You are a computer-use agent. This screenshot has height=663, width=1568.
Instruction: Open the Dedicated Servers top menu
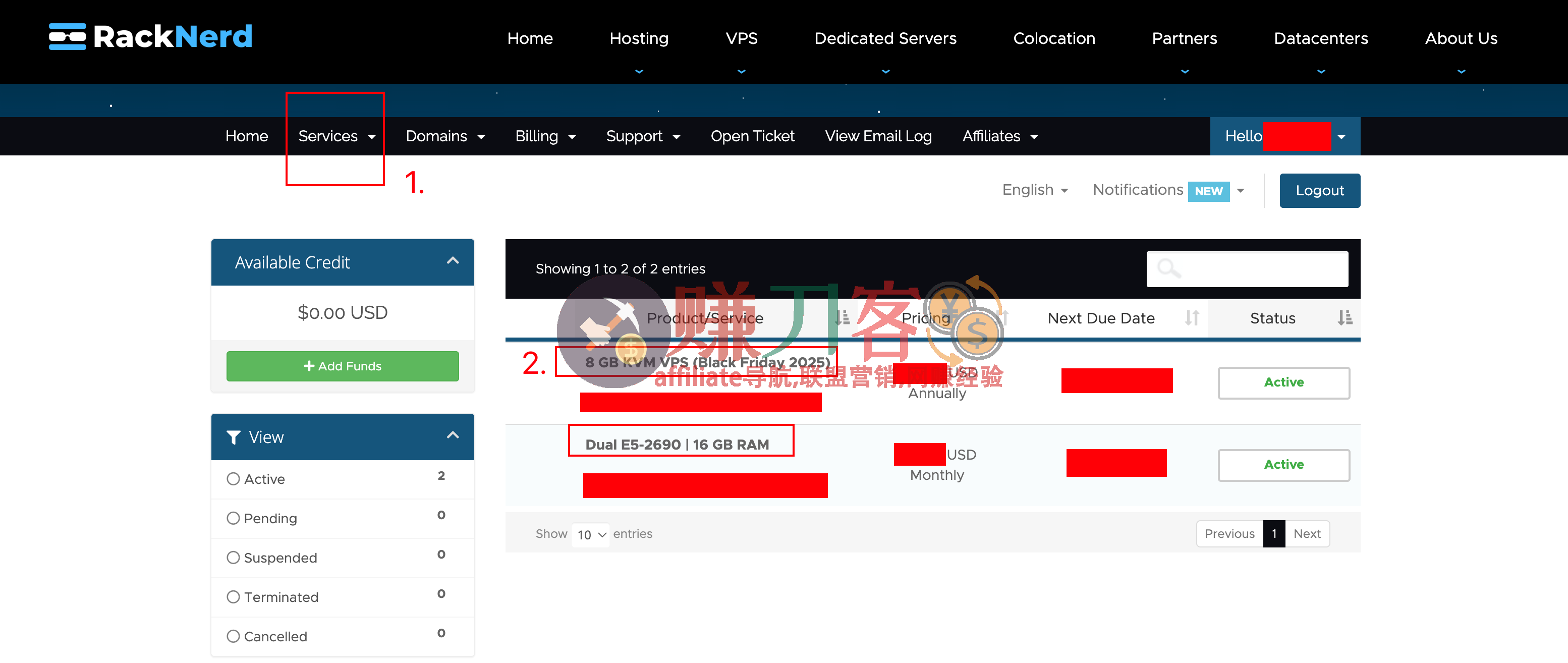pos(885,38)
